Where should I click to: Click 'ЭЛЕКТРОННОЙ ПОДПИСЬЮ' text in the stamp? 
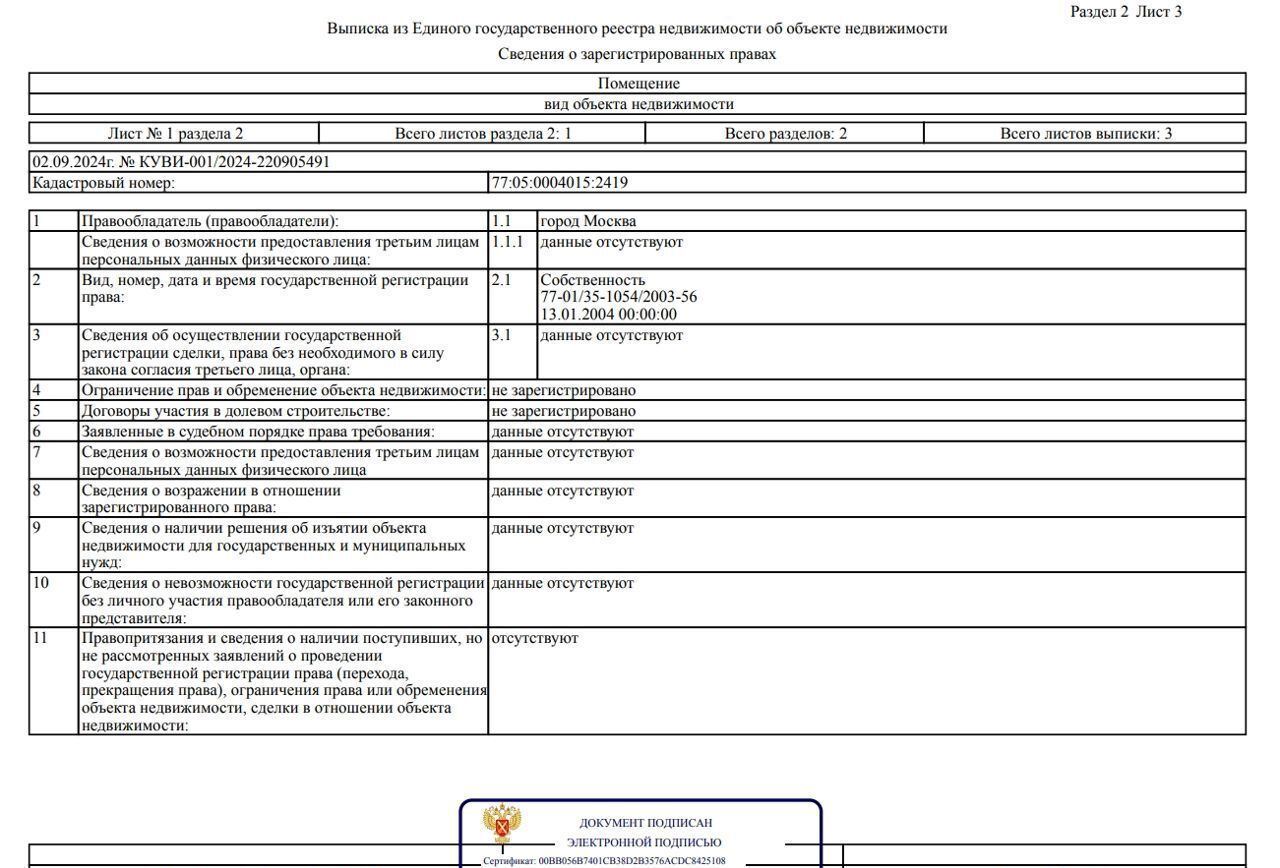[x=644, y=843]
